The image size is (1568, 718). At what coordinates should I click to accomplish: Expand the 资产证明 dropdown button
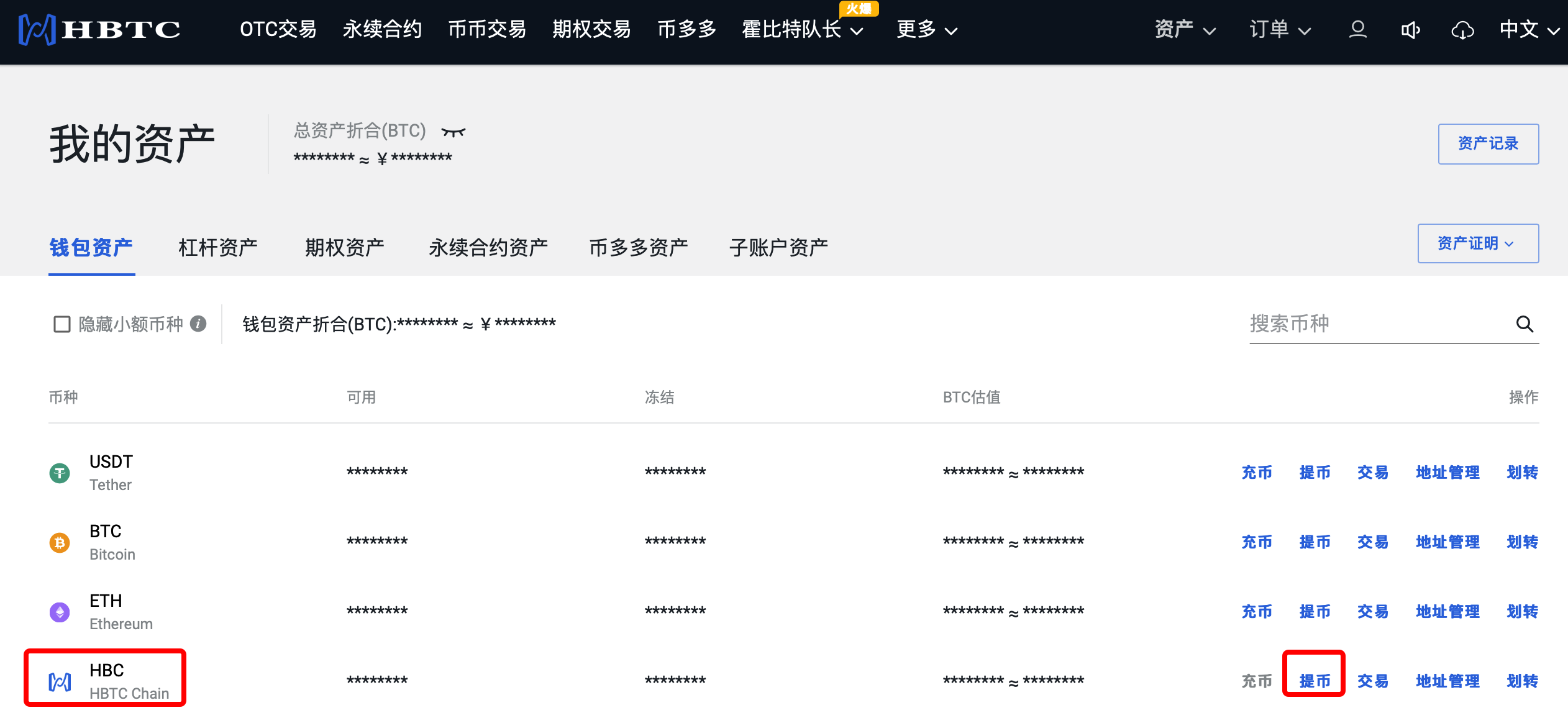1478,243
